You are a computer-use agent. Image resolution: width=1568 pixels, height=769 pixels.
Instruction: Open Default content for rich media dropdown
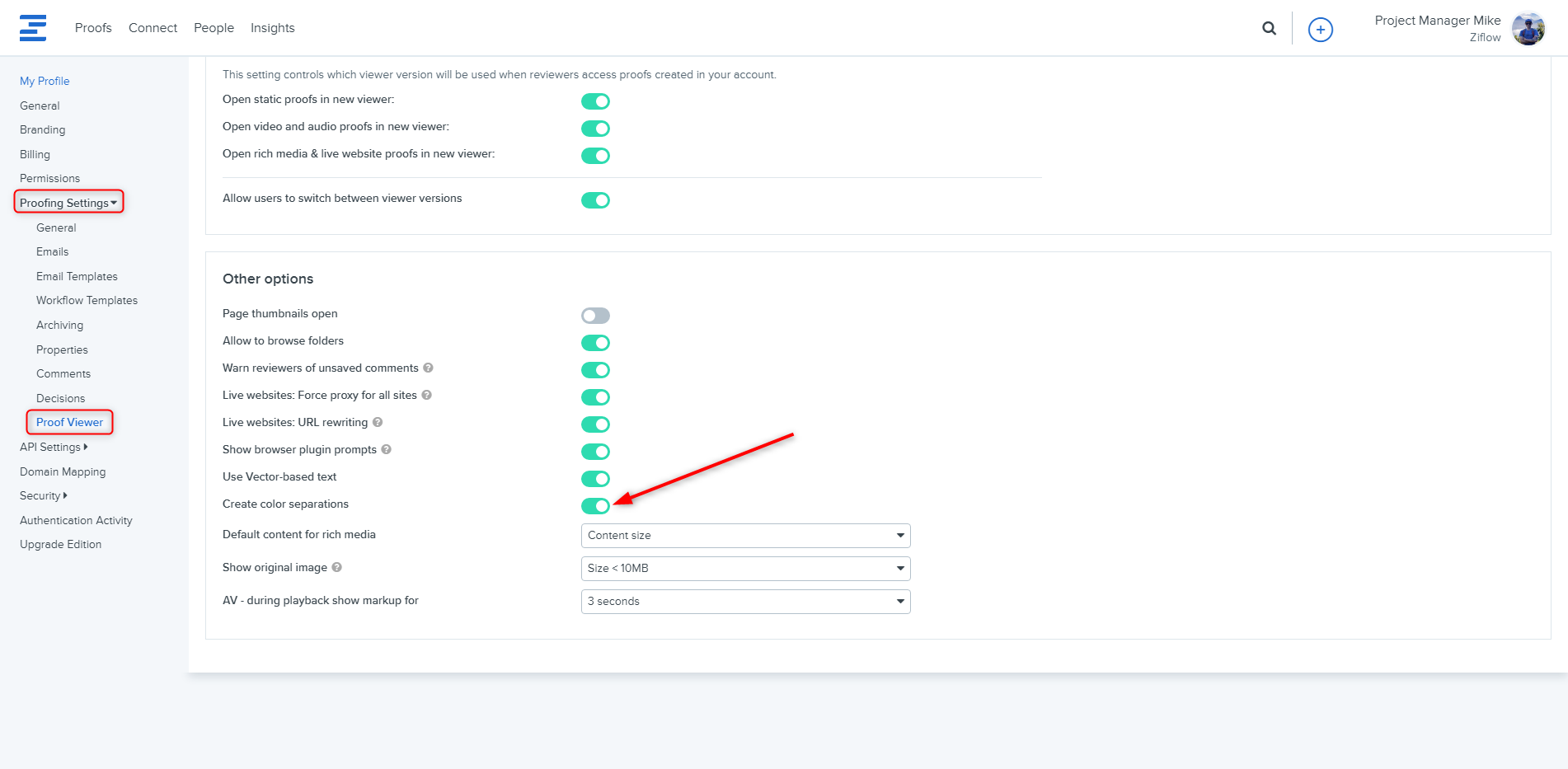(x=746, y=536)
